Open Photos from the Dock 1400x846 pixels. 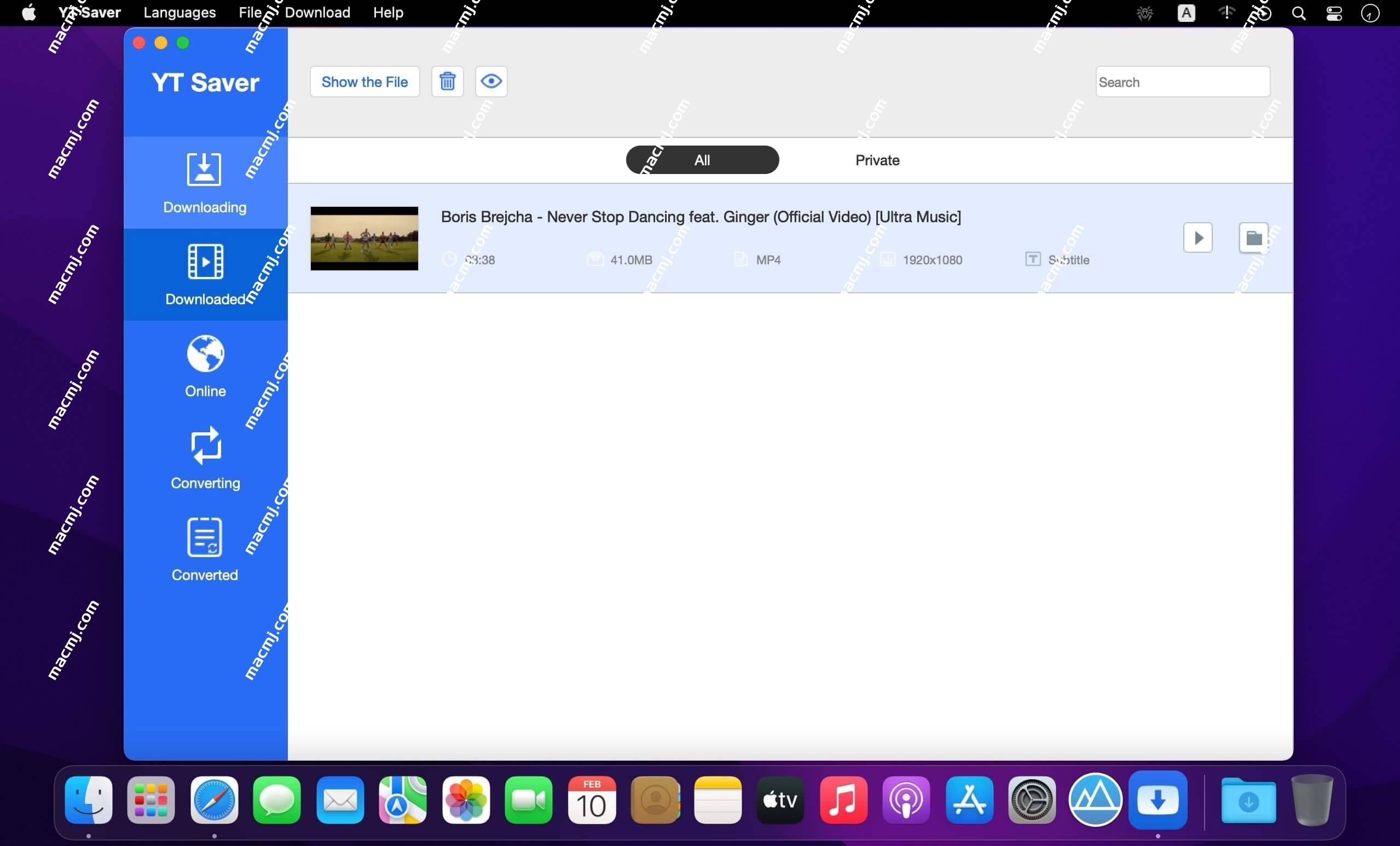(466, 799)
